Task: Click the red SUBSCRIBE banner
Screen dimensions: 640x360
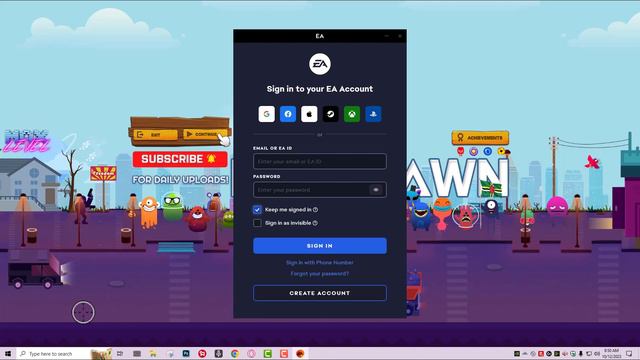Action: pos(180,159)
